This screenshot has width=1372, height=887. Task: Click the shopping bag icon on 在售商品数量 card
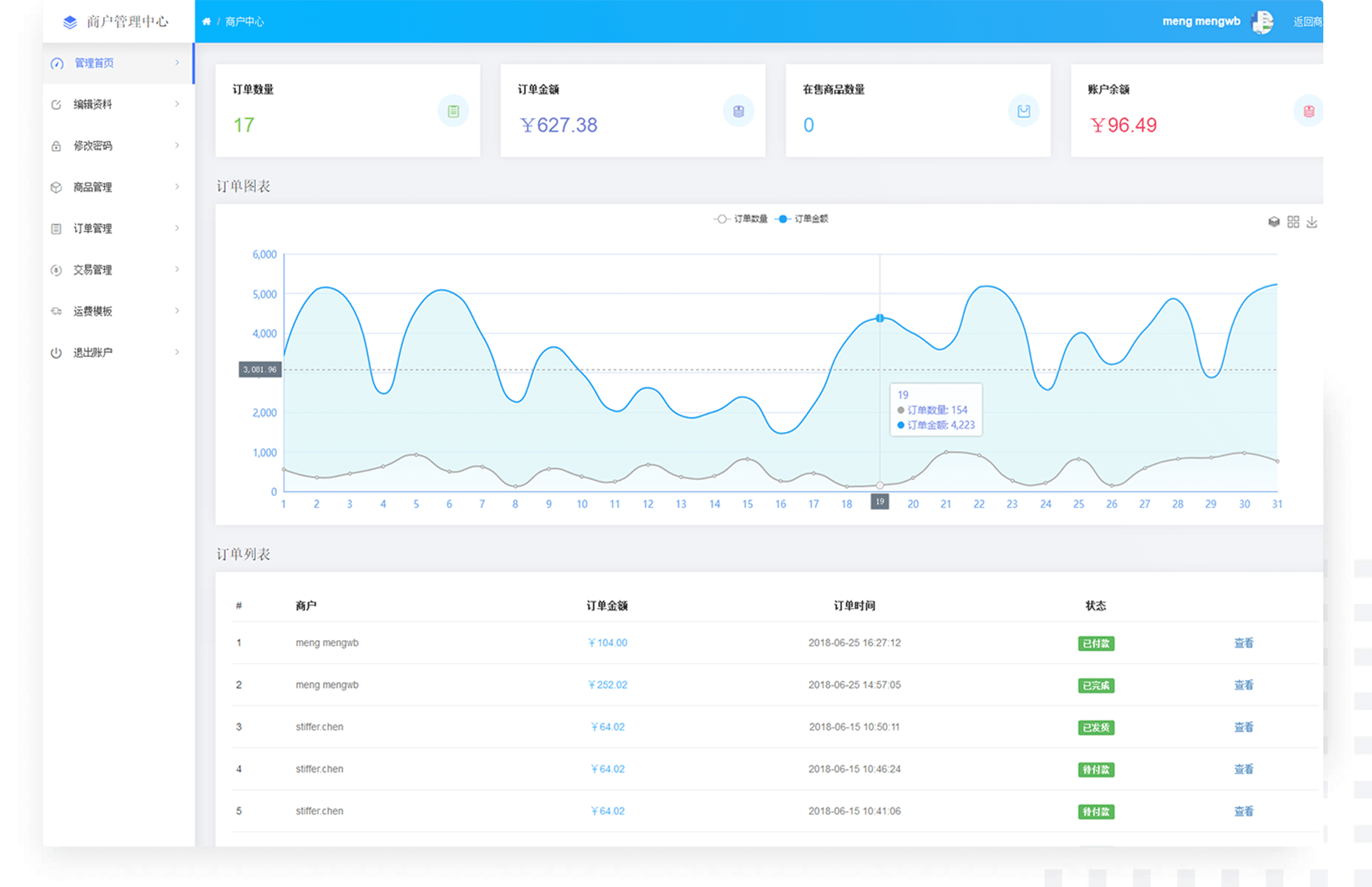coord(1023,111)
